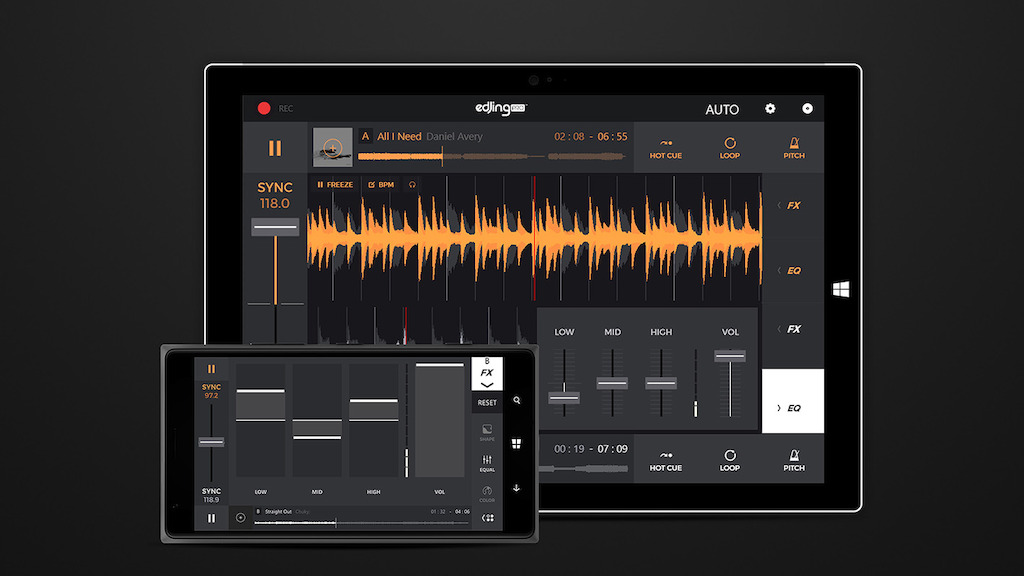
Task: Click the VOL fader on the tablet
Action: [729, 356]
